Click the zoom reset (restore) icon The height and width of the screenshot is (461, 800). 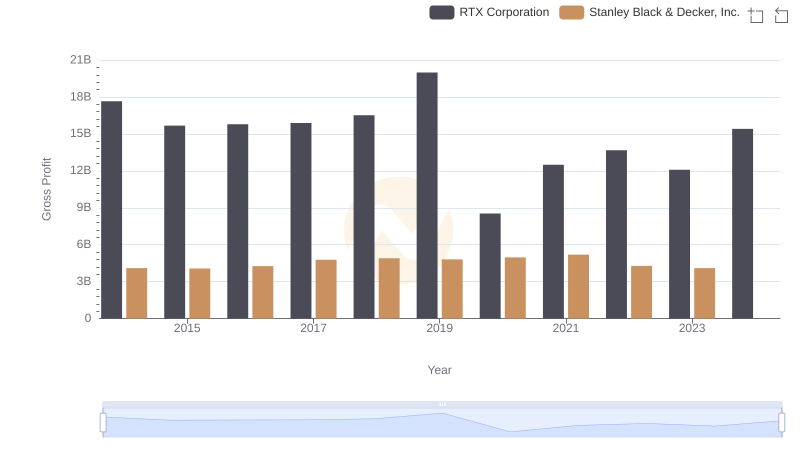click(781, 15)
